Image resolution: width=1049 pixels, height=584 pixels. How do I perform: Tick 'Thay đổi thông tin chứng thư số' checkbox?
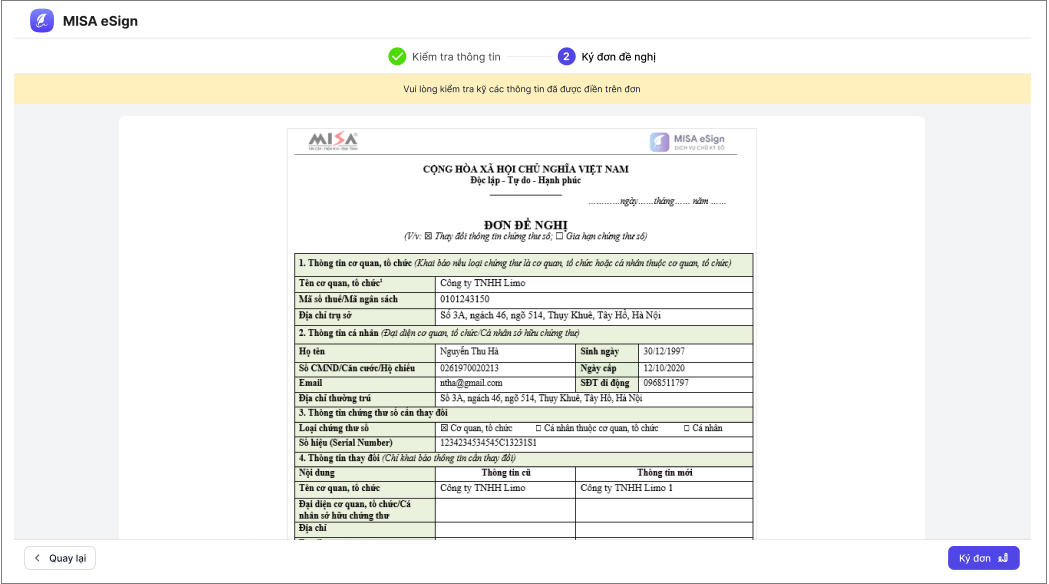(429, 236)
